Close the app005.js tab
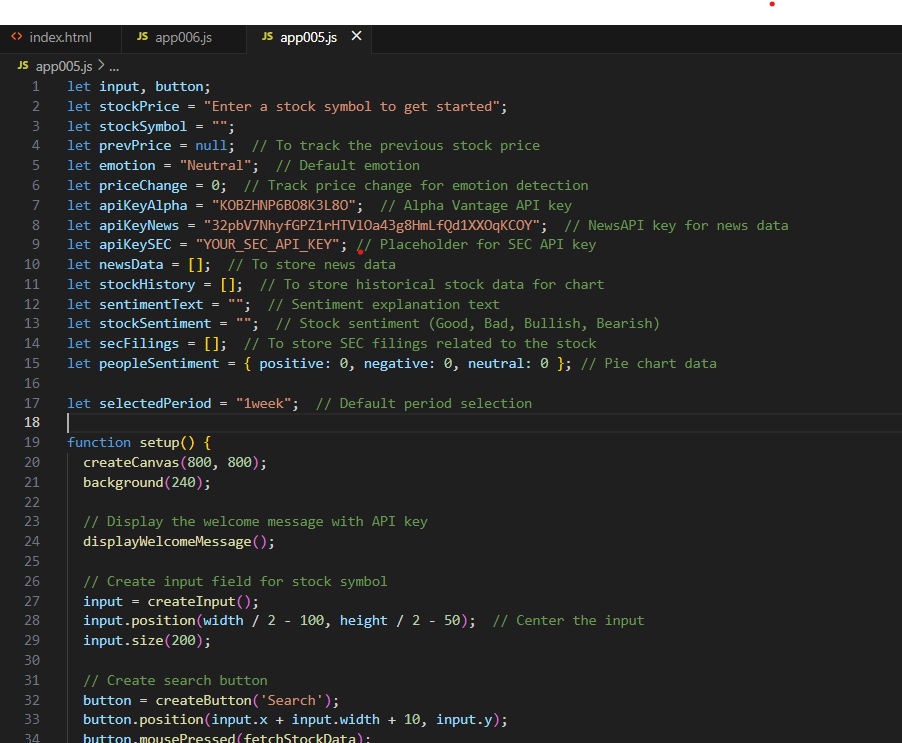This screenshot has height=743, width=902. click(x=357, y=36)
